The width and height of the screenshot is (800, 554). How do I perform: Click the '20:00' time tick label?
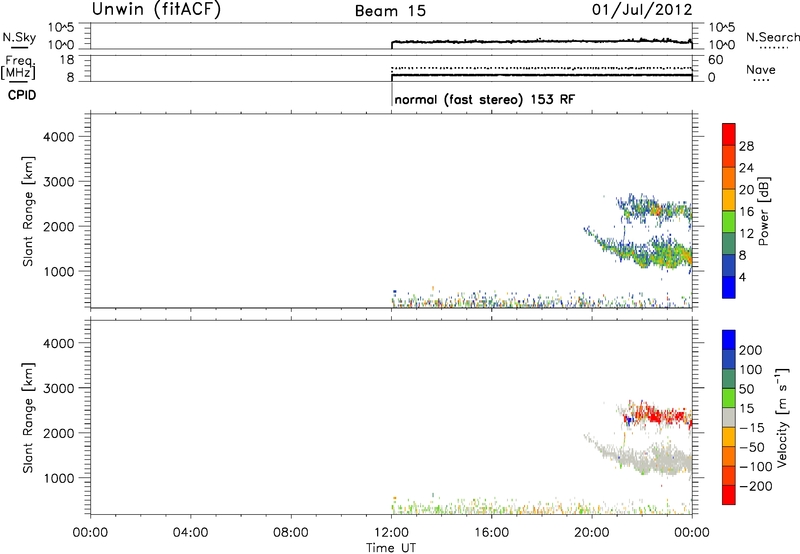point(592,533)
